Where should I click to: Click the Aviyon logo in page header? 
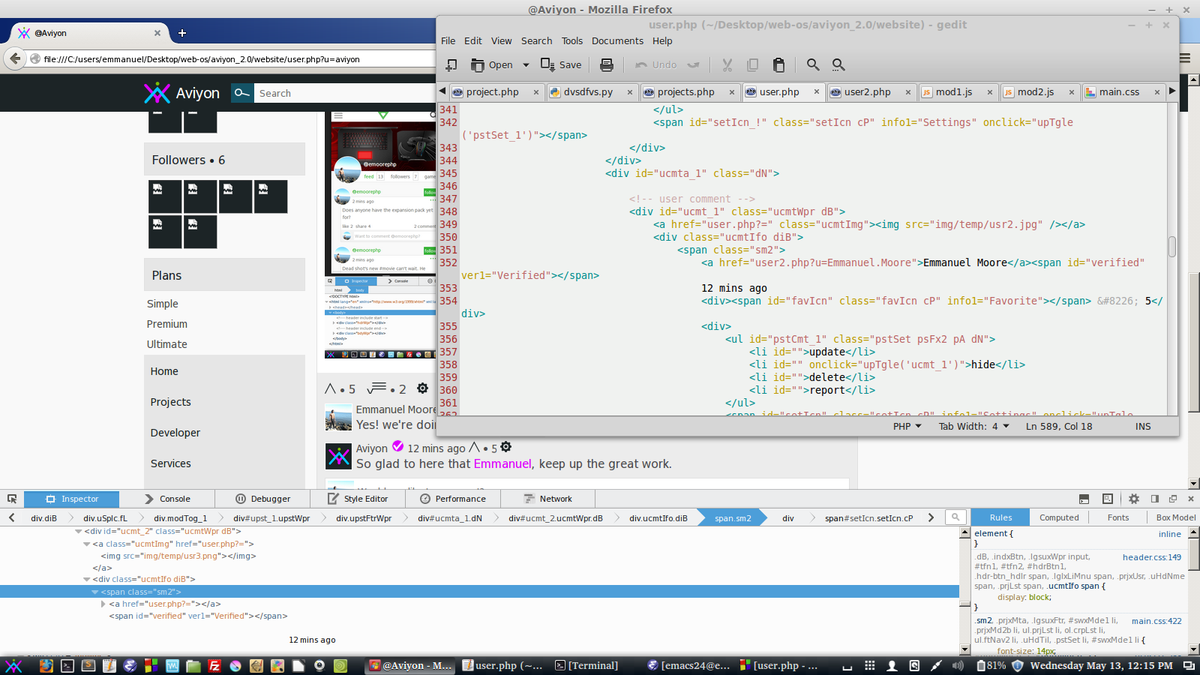point(182,93)
